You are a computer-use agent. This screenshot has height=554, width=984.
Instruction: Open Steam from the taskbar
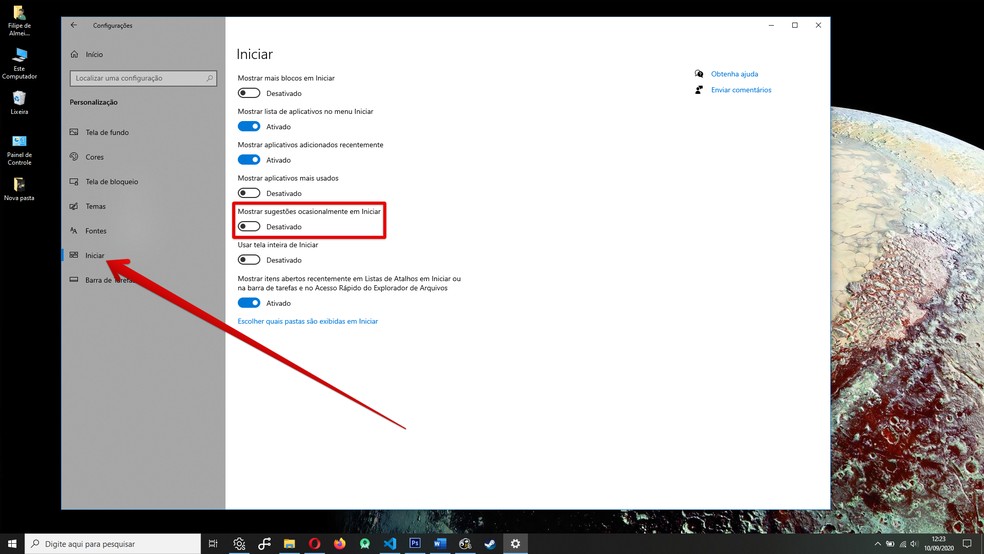[490, 543]
